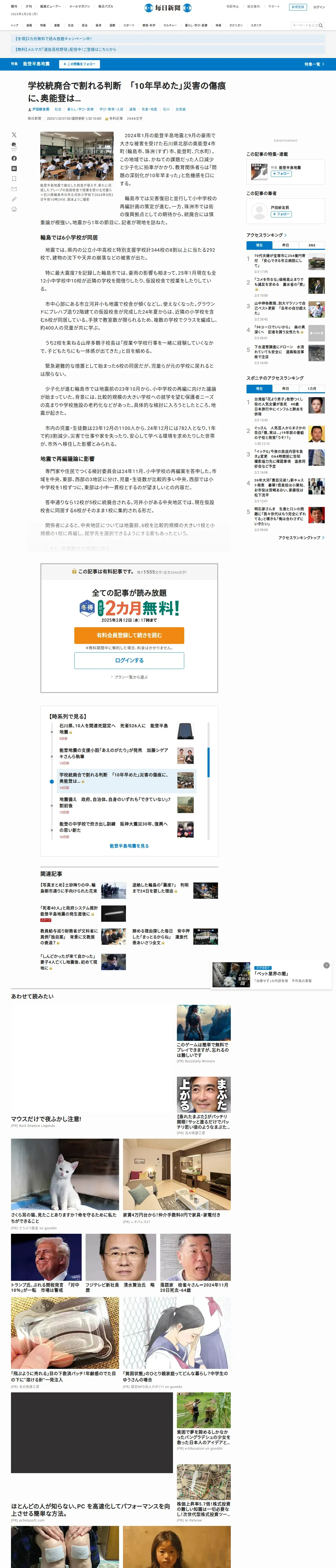
Task: Bookmark this article with the bookmark icon
Action: click(14, 179)
